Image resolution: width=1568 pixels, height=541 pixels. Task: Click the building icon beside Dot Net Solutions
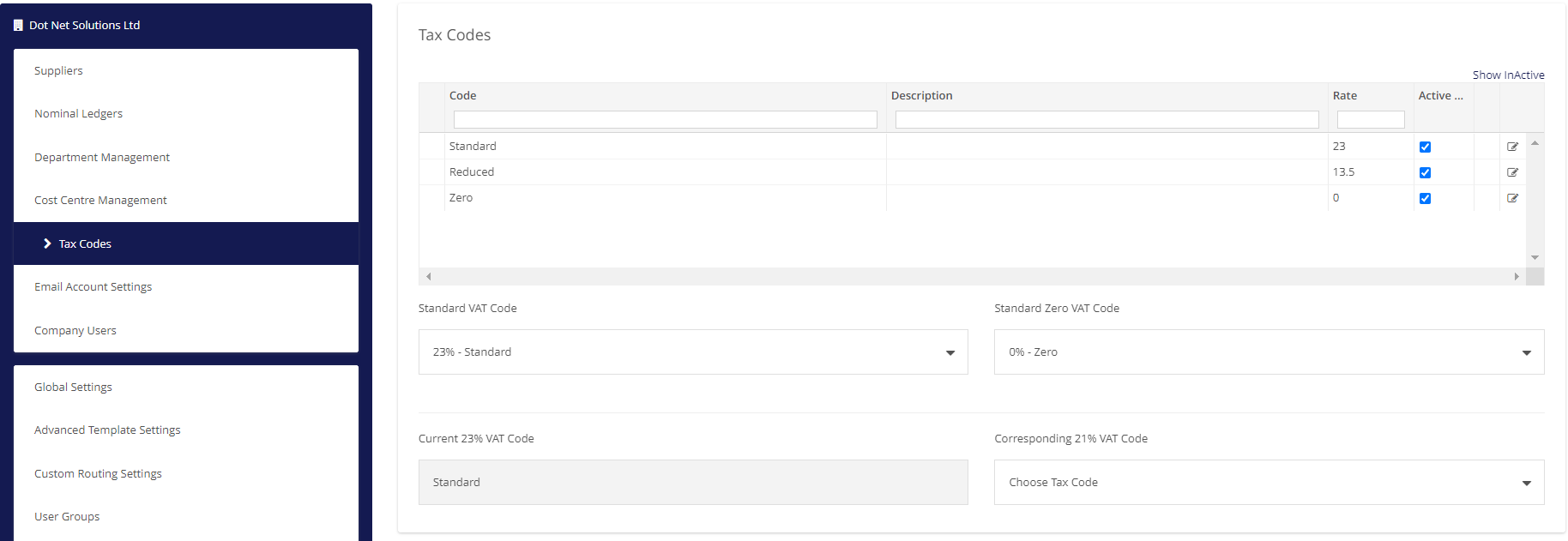(x=18, y=26)
